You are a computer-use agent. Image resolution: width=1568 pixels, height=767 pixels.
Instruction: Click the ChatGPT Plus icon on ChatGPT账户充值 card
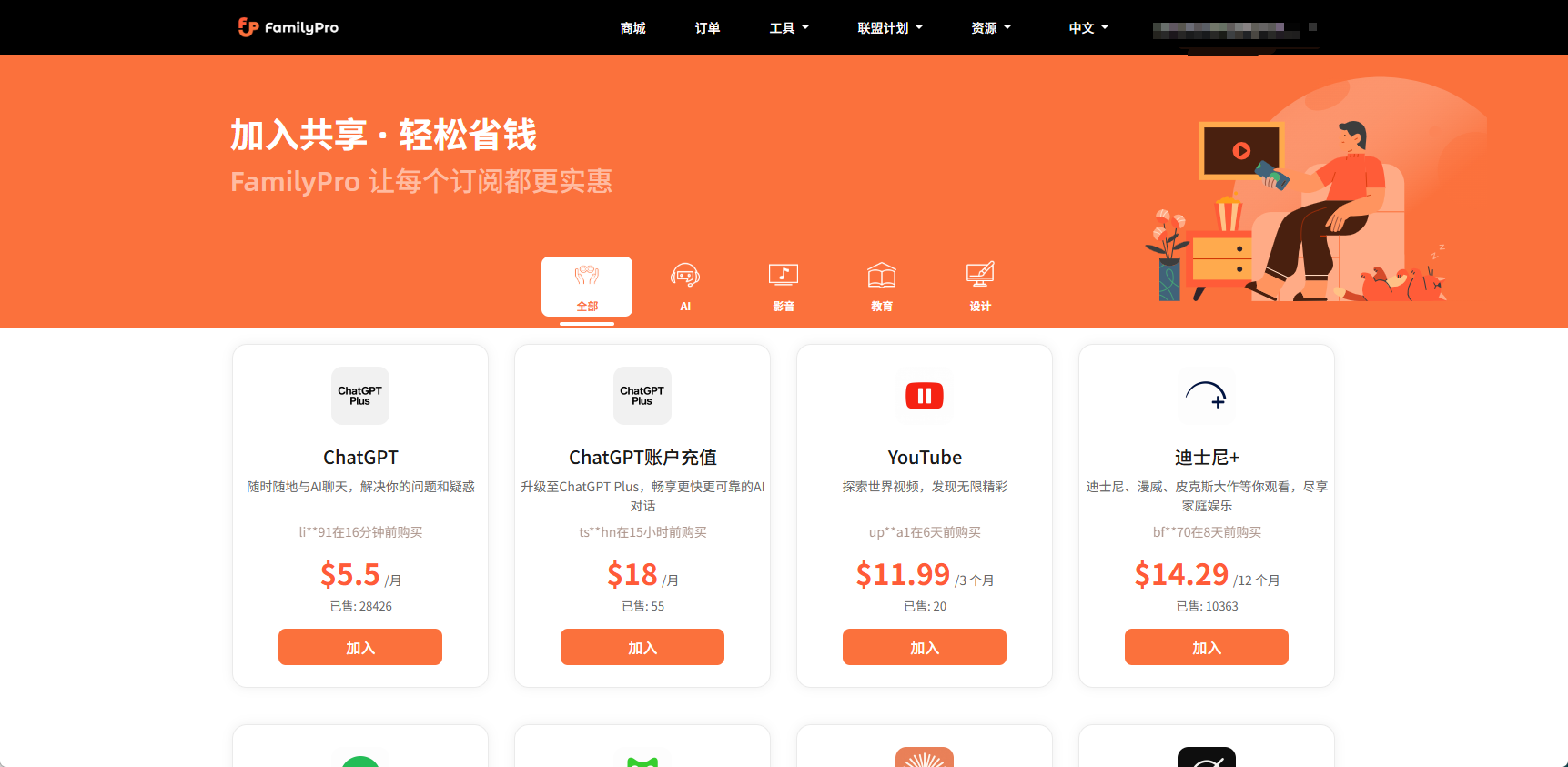pos(642,396)
